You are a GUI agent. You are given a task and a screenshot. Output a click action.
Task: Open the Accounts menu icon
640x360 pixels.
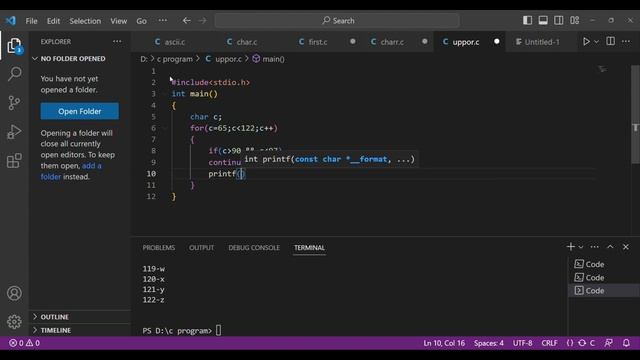14,293
